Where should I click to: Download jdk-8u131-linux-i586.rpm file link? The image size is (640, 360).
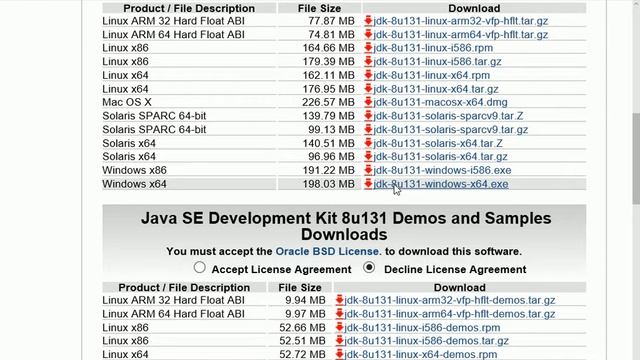[433, 48]
